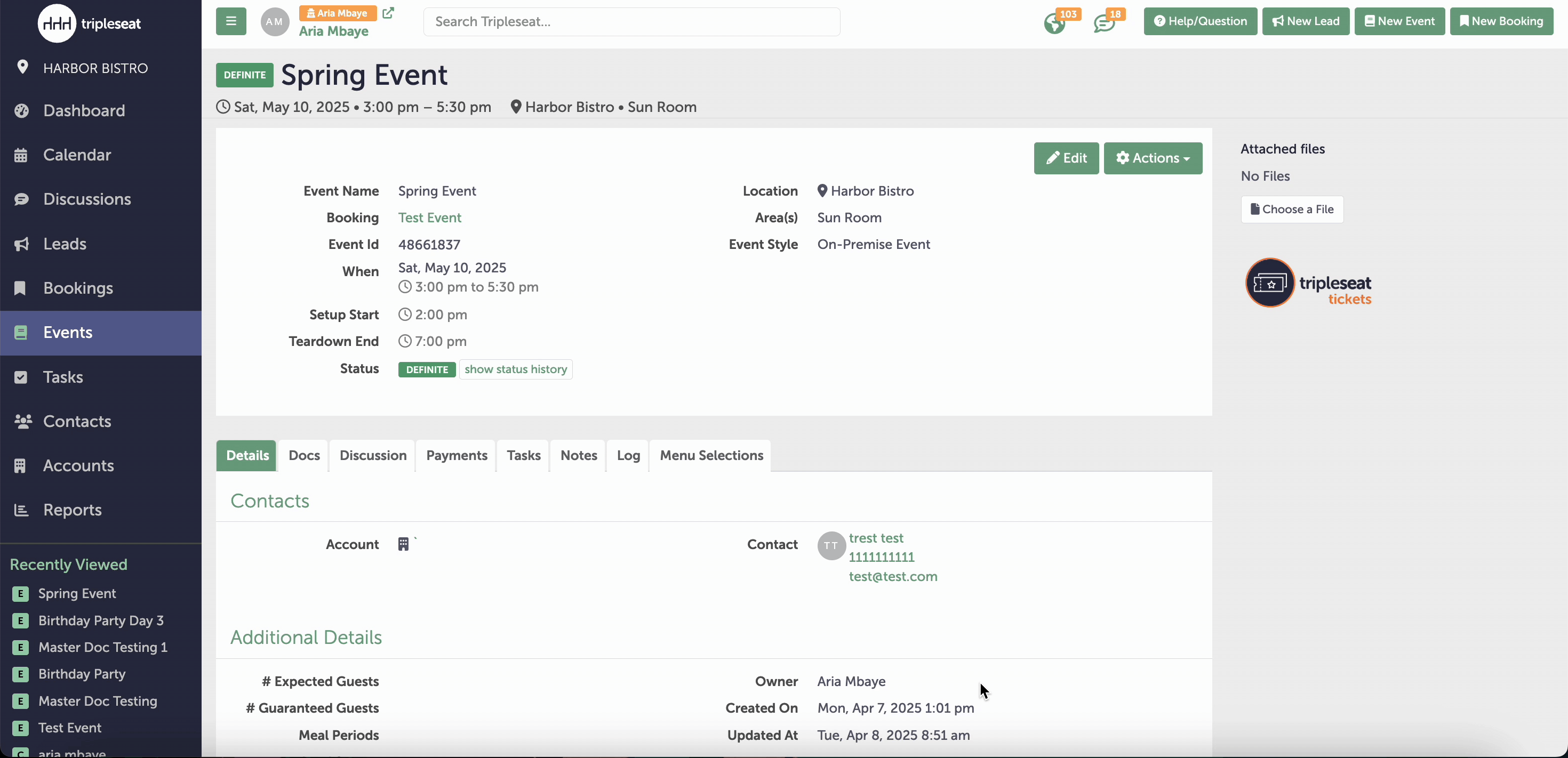Open the Test Event booking link
The width and height of the screenshot is (1568, 758).
pyautogui.click(x=430, y=217)
